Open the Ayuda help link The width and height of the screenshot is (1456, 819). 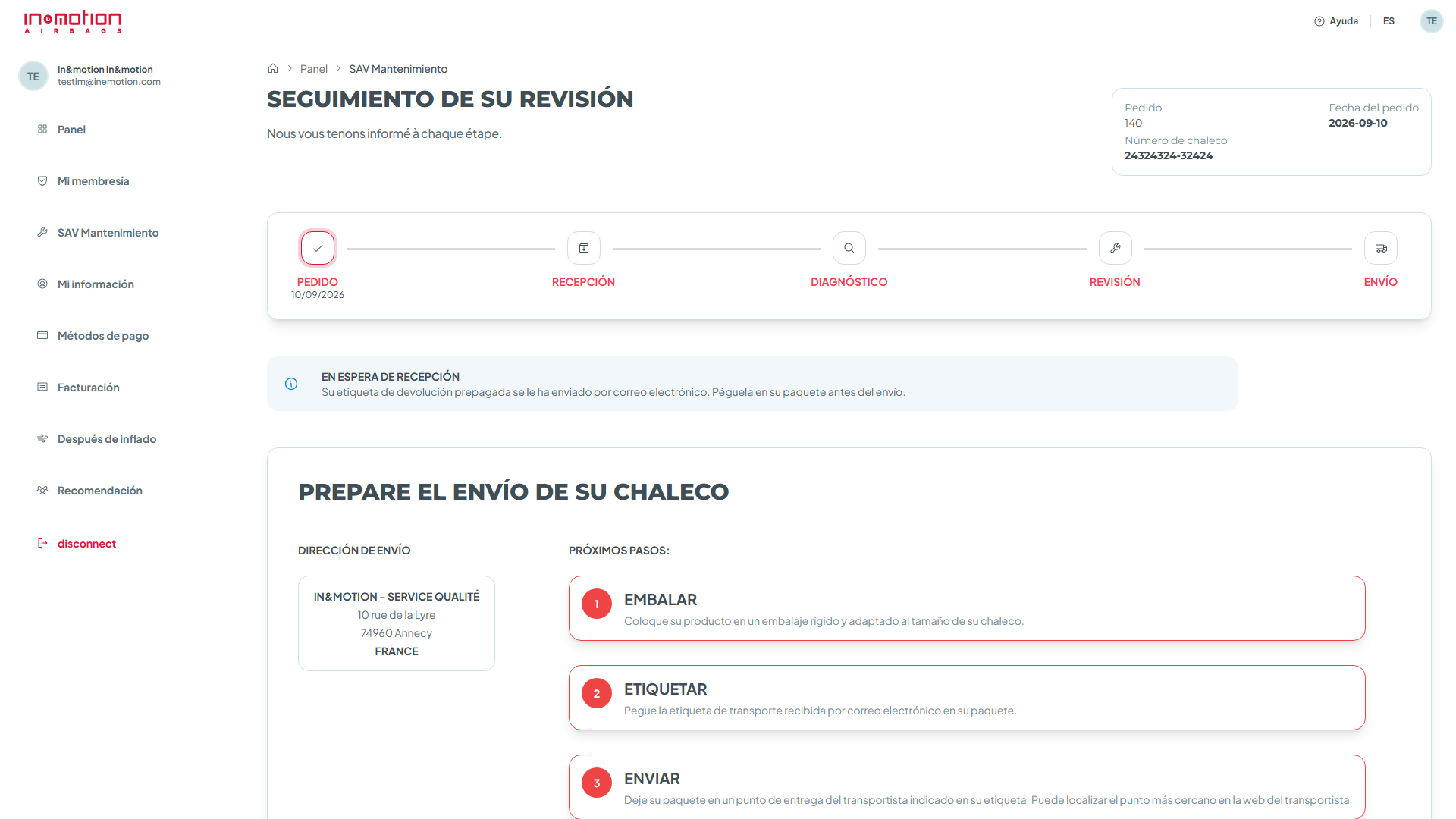click(1336, 21)
